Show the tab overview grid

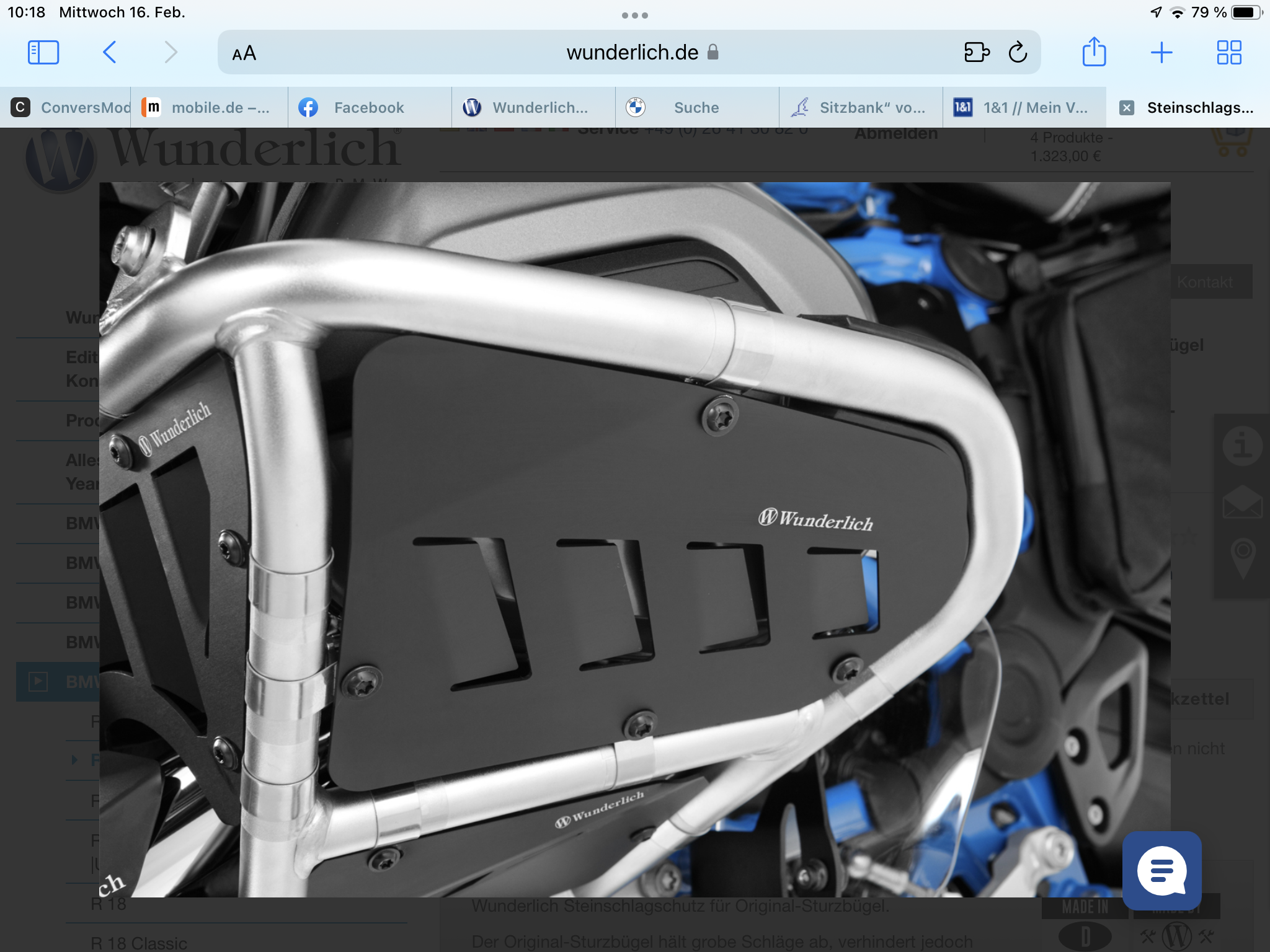[1228, 53]
